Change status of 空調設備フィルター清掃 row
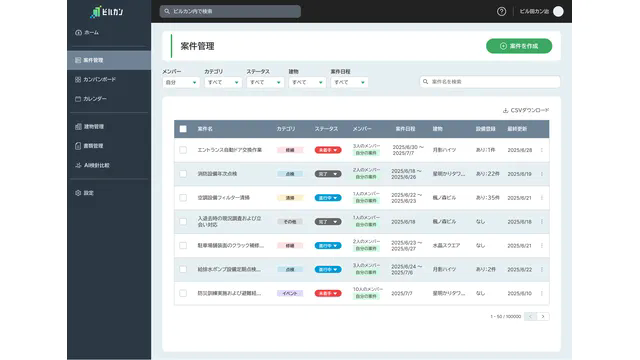The image size is (640, 360). coord(328,198)
